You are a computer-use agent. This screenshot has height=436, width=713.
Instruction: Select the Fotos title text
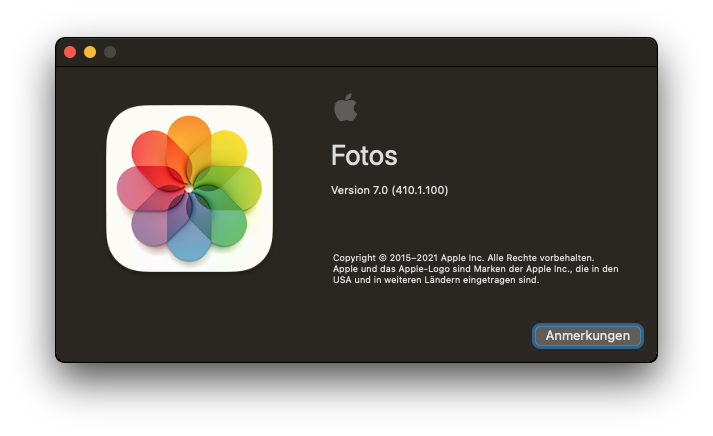tap(364, 155)
